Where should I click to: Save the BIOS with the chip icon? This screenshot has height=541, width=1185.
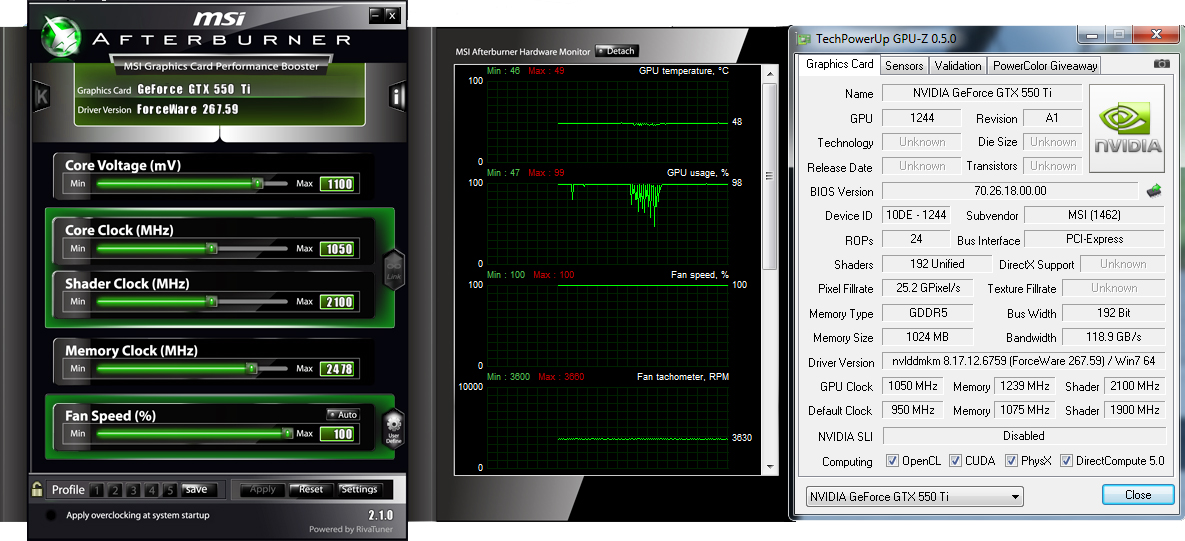1154,190
